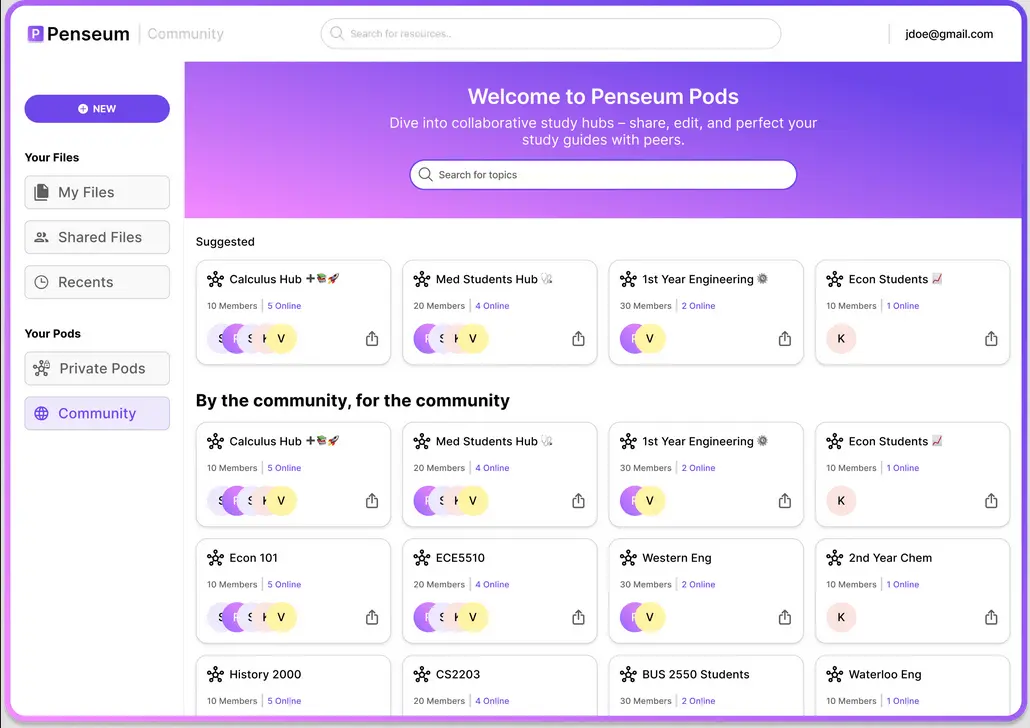Click the Penseum "P" logo icon
The width and height of the screenshot is (1030, 728).
coord(34,33)
